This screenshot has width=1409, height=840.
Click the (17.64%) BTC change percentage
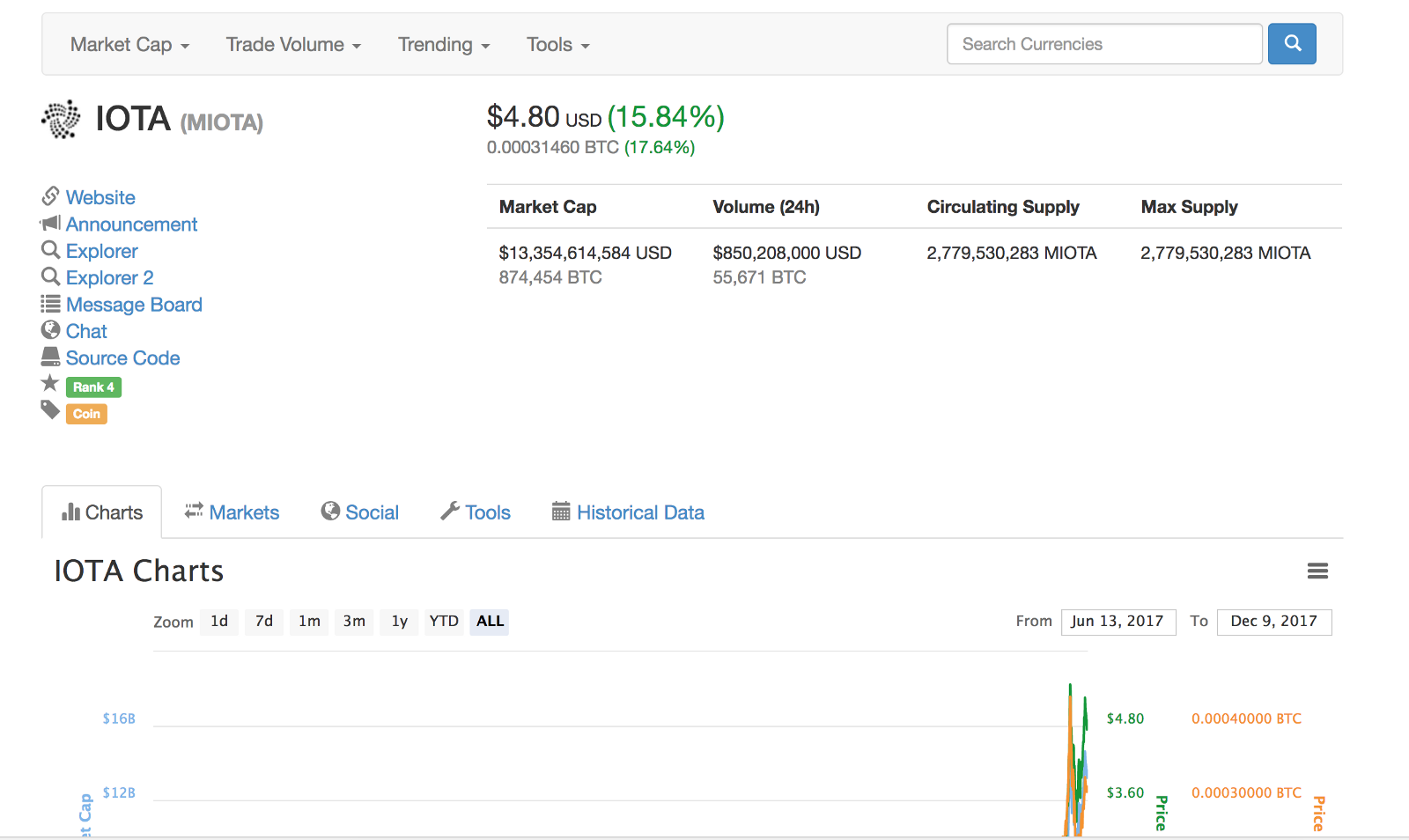point(660,147)
